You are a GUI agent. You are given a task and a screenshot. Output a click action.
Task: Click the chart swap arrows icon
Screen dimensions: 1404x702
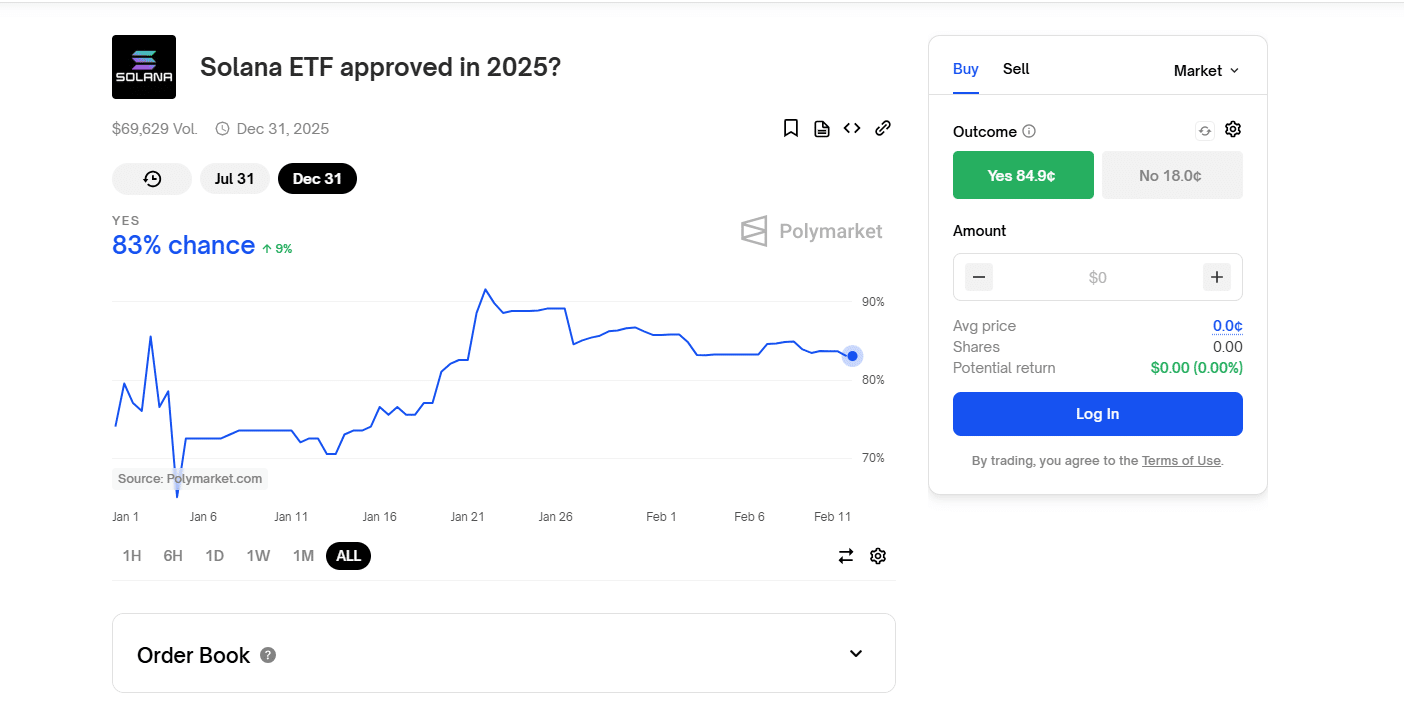846,556
